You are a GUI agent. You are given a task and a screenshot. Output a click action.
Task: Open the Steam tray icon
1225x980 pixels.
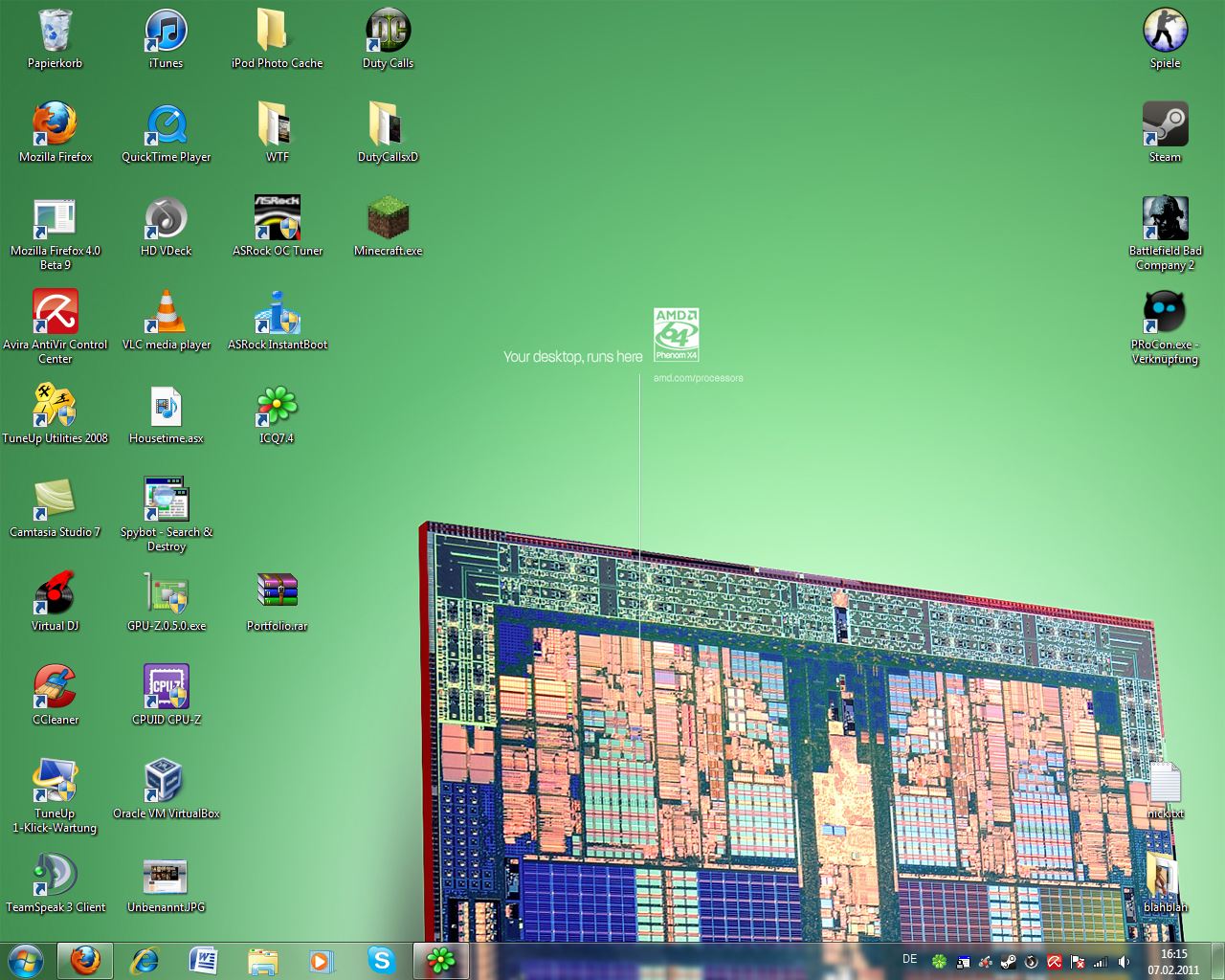point(1008,962)
